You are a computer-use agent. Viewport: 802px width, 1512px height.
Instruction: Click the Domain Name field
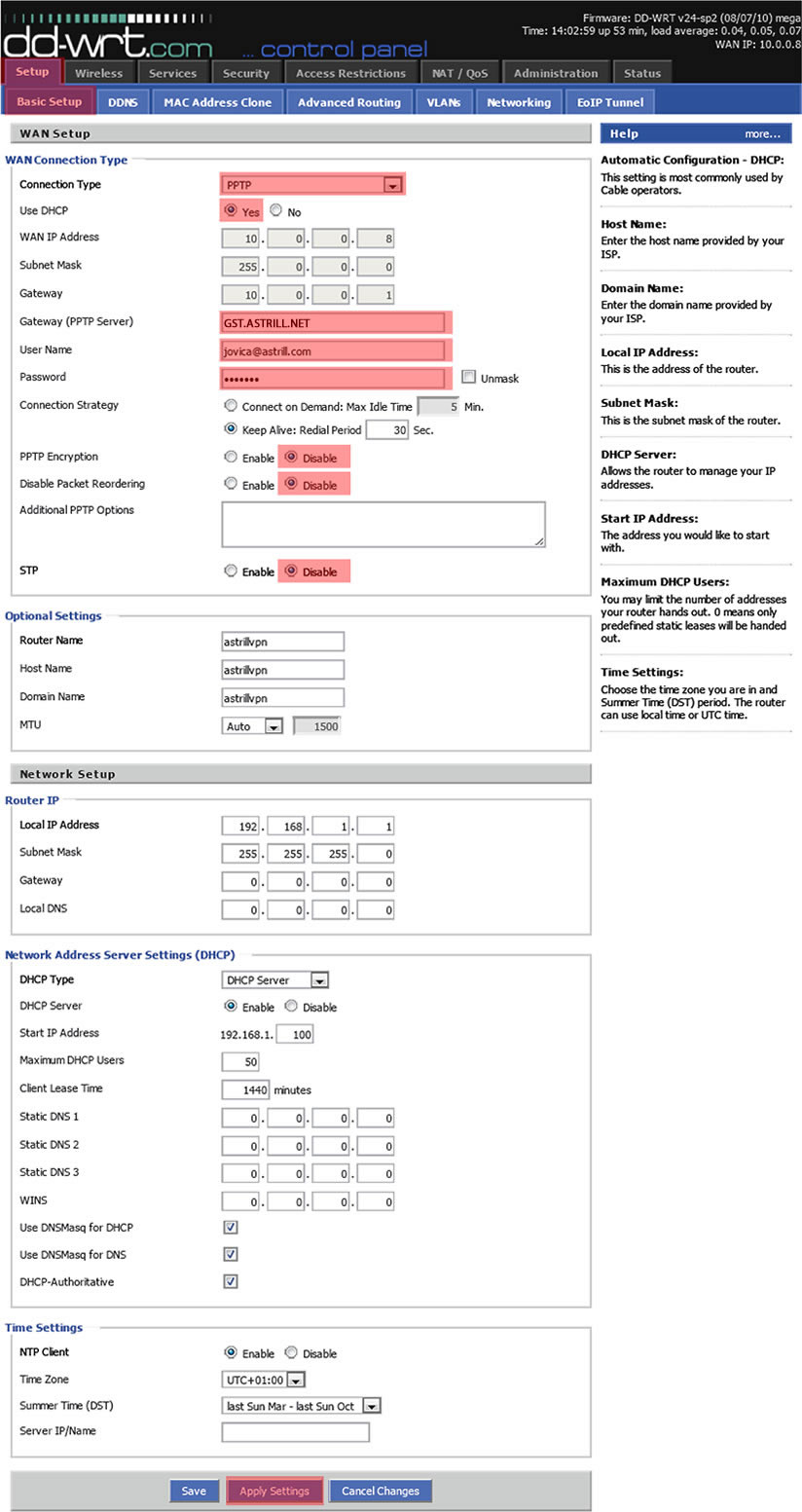coord(282,698)
